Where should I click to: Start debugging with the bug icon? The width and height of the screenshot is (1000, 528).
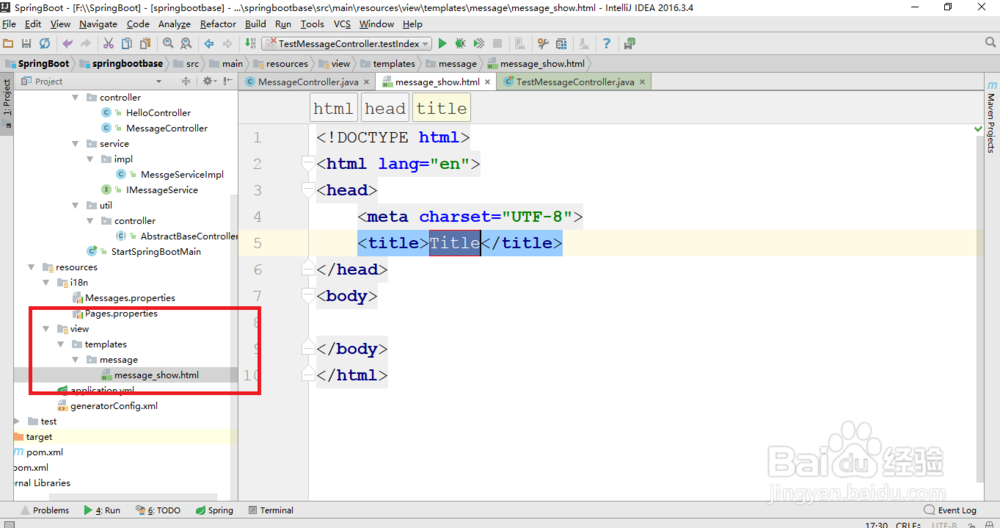460,43
